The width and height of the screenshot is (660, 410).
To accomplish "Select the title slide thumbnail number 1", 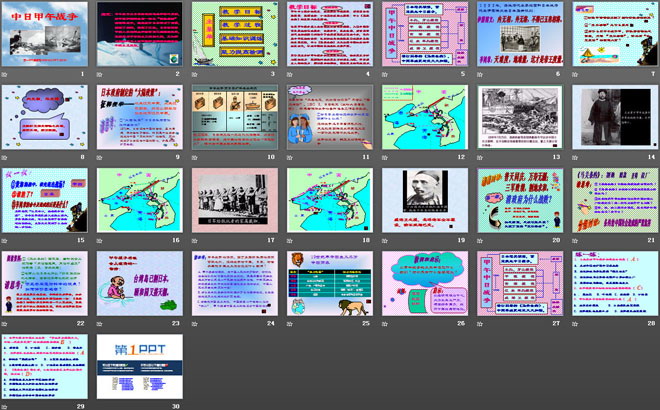I will click(46, 33).
